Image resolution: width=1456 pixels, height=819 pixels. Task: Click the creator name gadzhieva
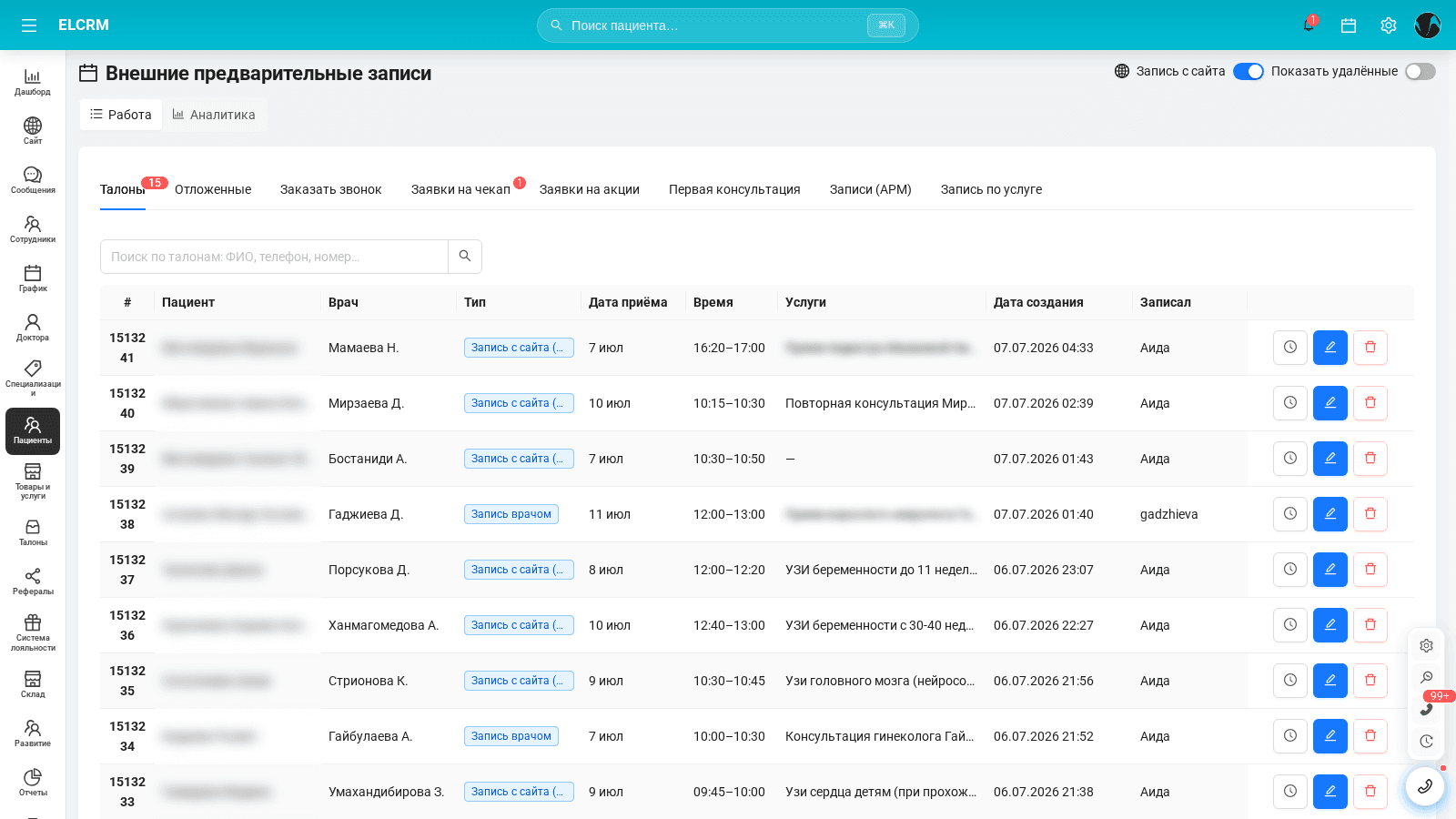[x=1169, y=514]
